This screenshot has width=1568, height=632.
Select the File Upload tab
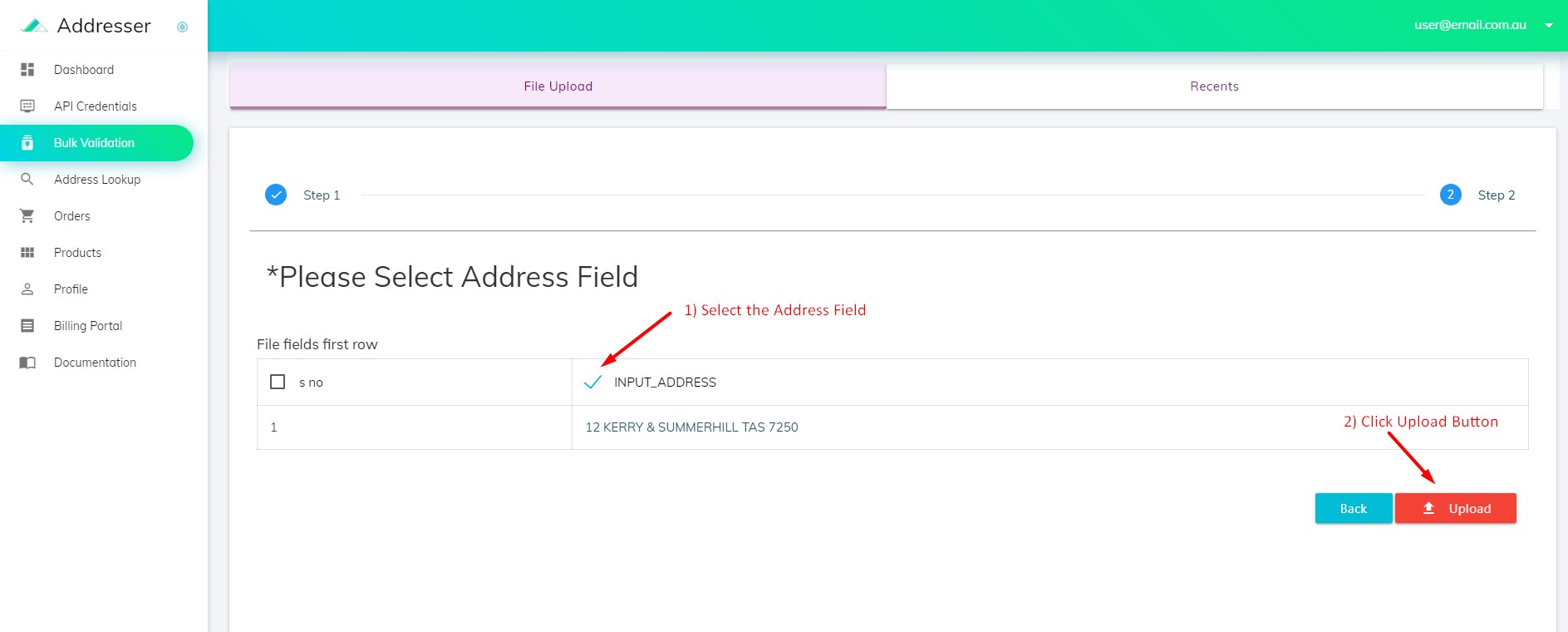(558, 86)
